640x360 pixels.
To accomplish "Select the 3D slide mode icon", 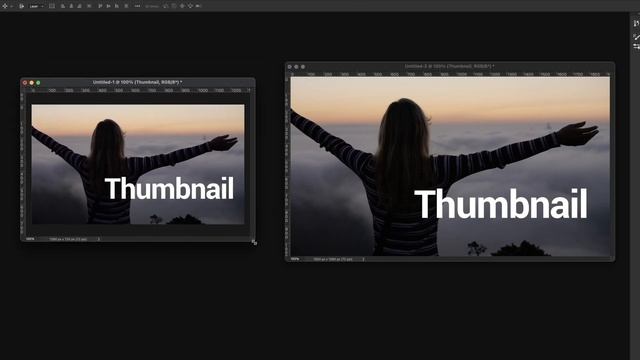I will coord(190,6).
